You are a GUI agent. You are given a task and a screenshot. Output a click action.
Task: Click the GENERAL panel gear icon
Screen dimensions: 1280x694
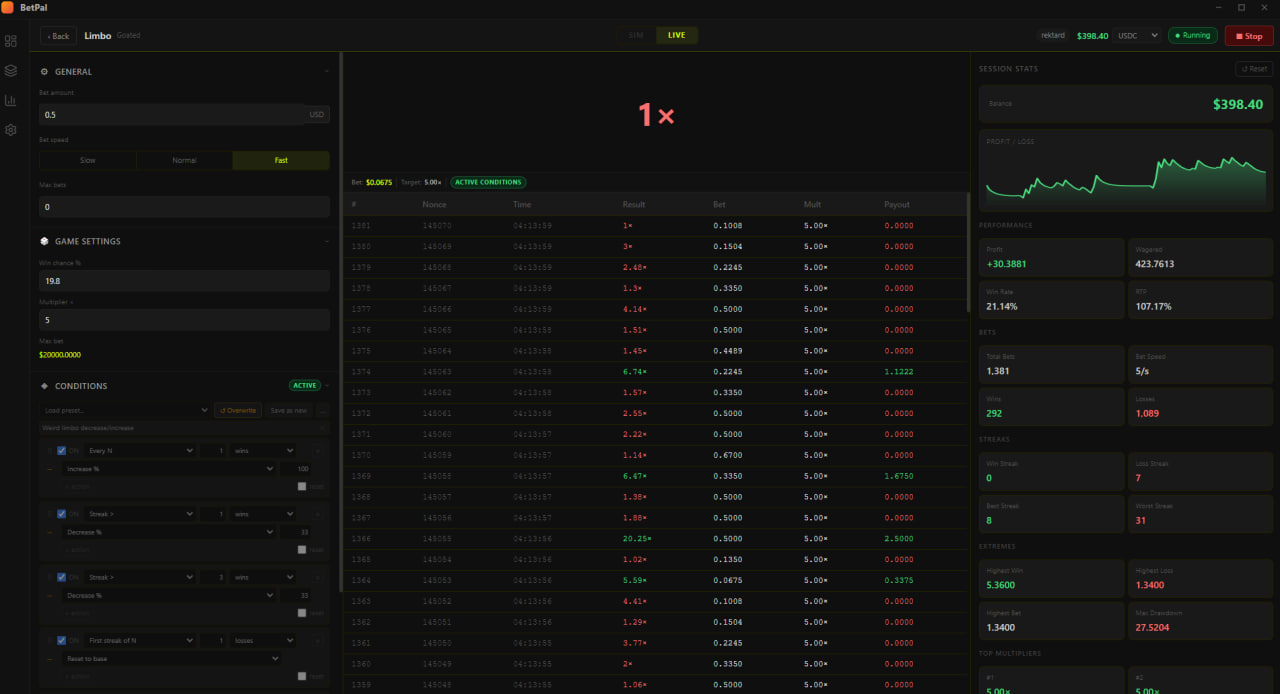(x=42, y=71)
